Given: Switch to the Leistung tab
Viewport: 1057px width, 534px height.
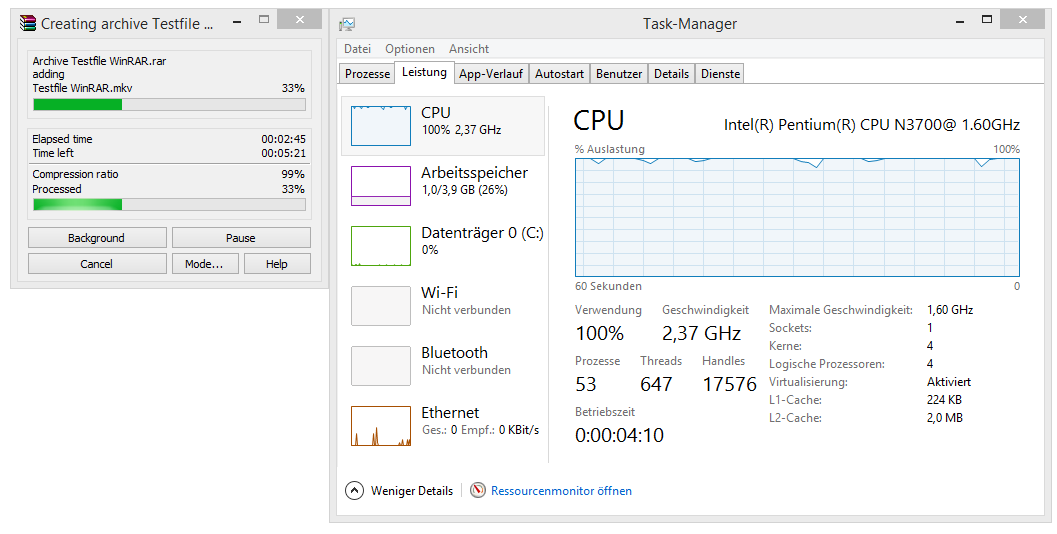Looking at the screenshot, I should click(424, 72).
